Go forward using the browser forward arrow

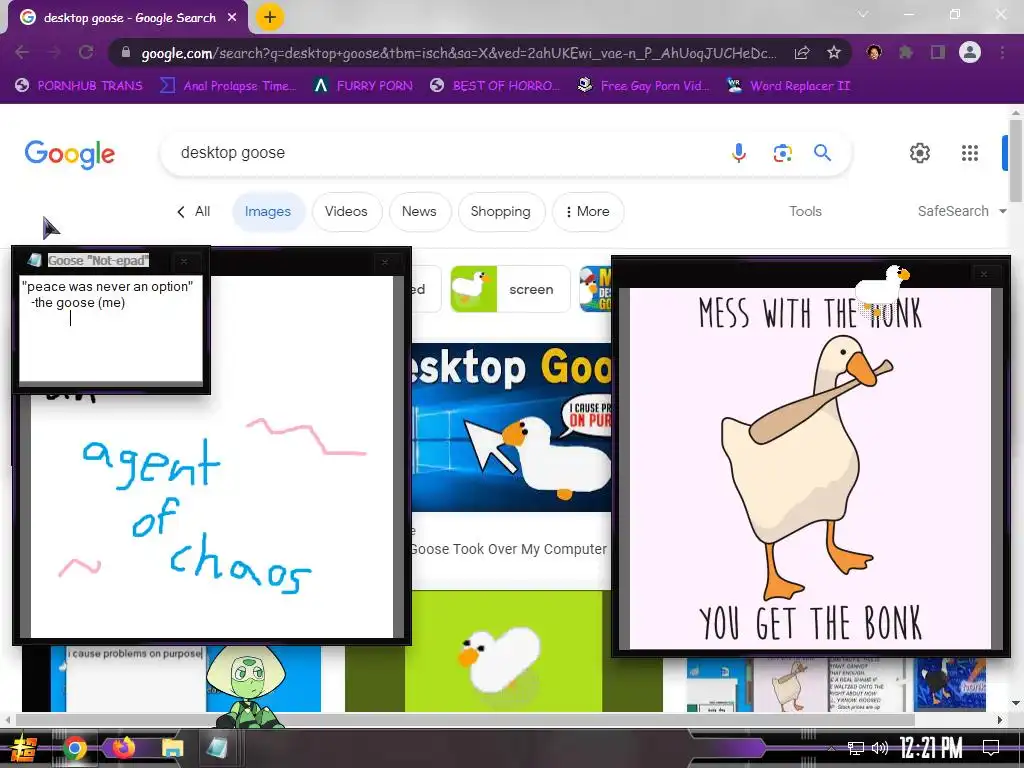point(54,52)
